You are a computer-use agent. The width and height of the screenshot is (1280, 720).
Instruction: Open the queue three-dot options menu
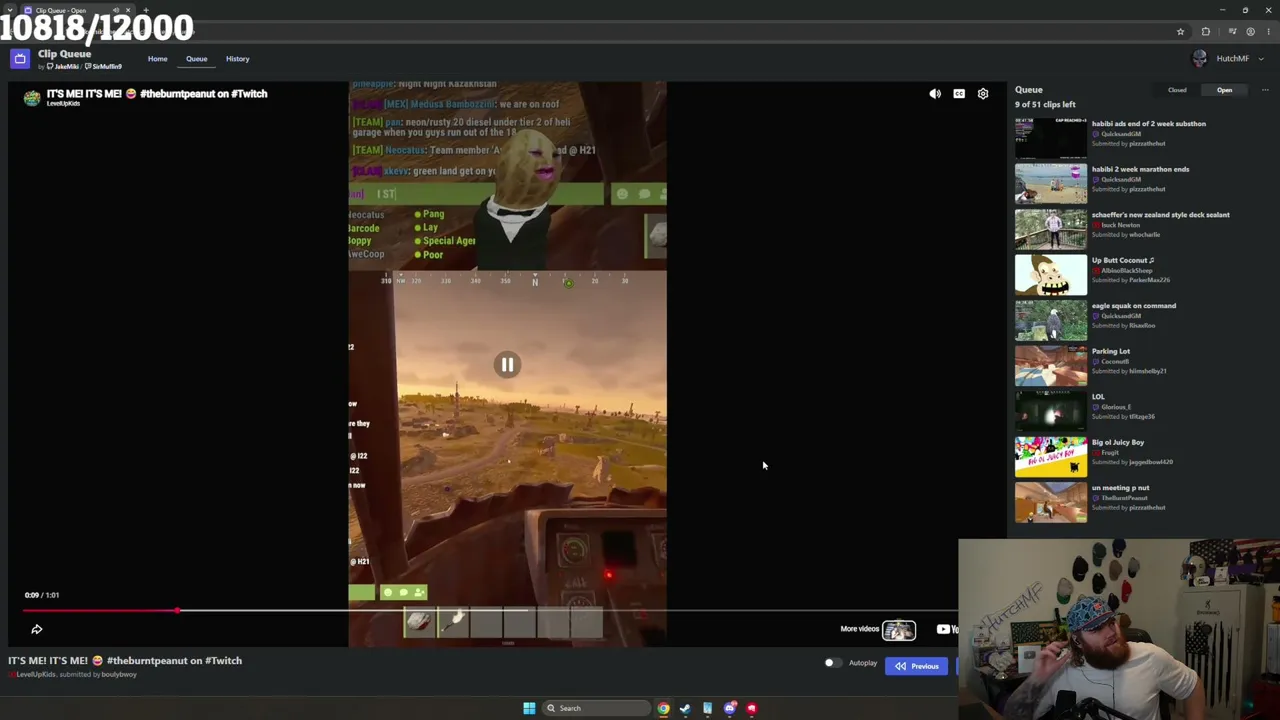coord(1265,90)
